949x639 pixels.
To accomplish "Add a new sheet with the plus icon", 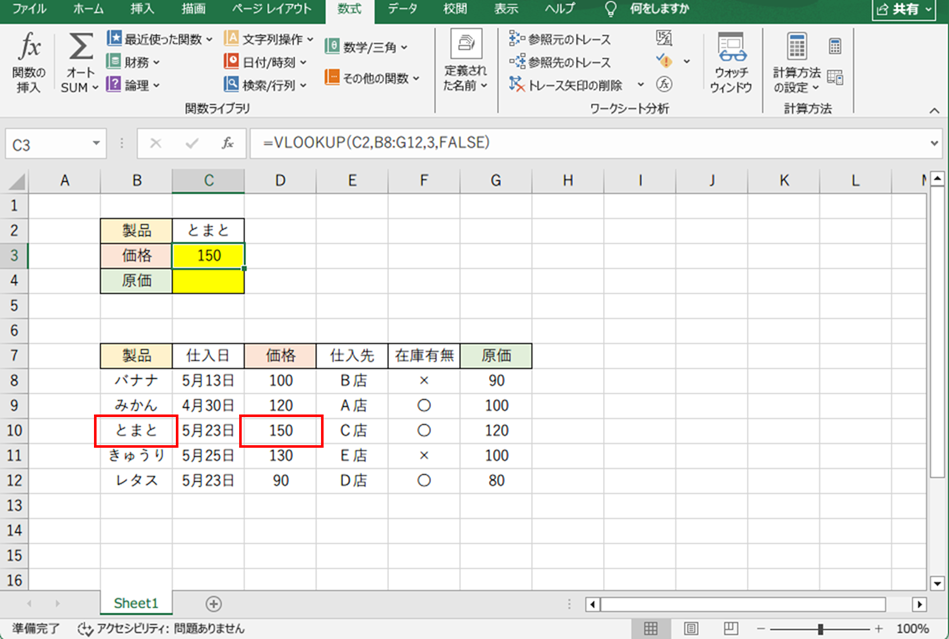I will (213, 604).
